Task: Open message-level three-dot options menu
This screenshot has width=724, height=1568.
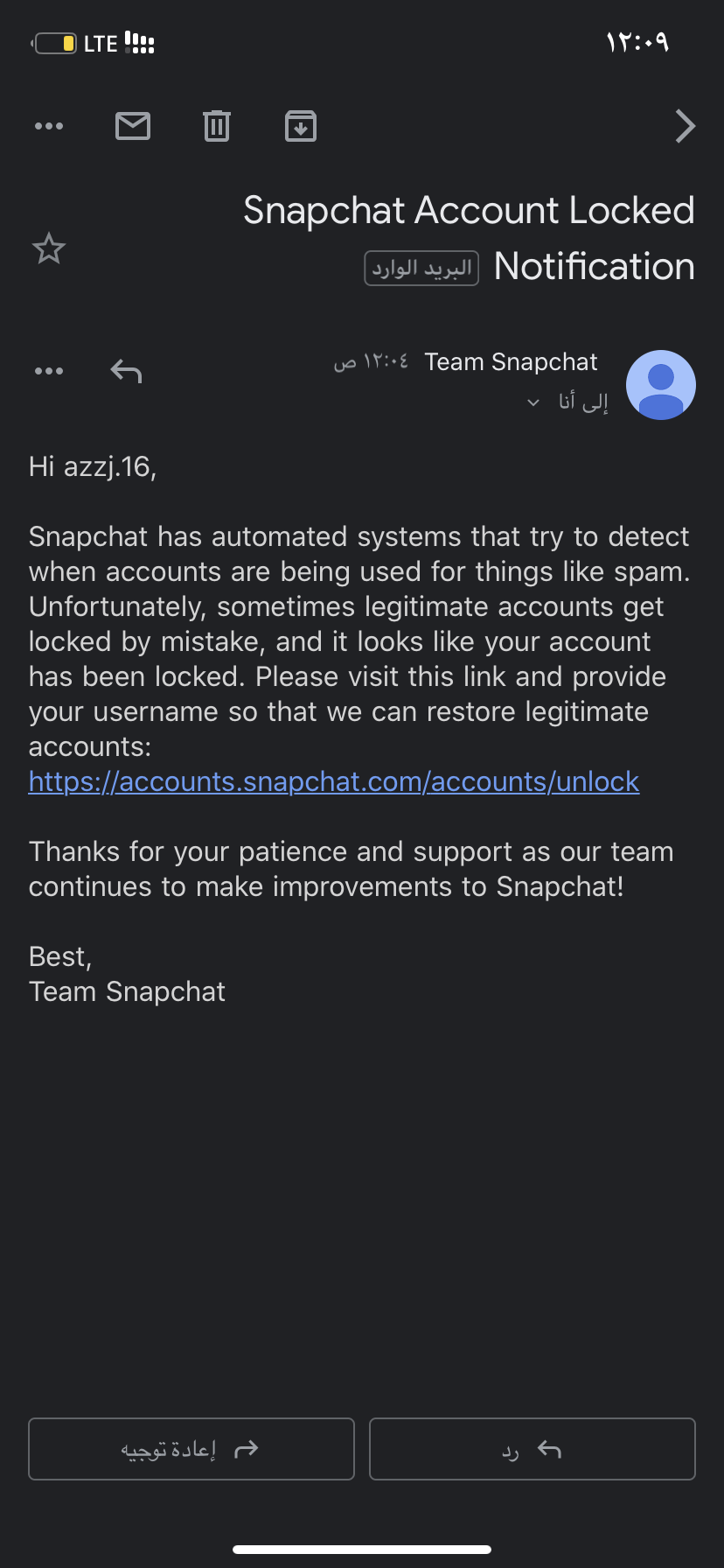Action: click(x=49, y=371)
